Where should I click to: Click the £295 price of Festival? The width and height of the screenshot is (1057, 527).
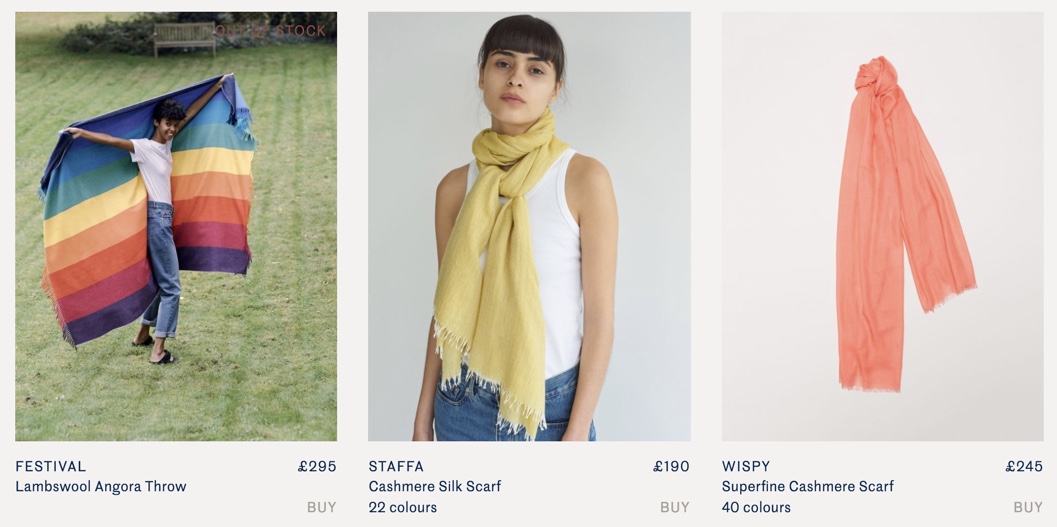[317, 466]
